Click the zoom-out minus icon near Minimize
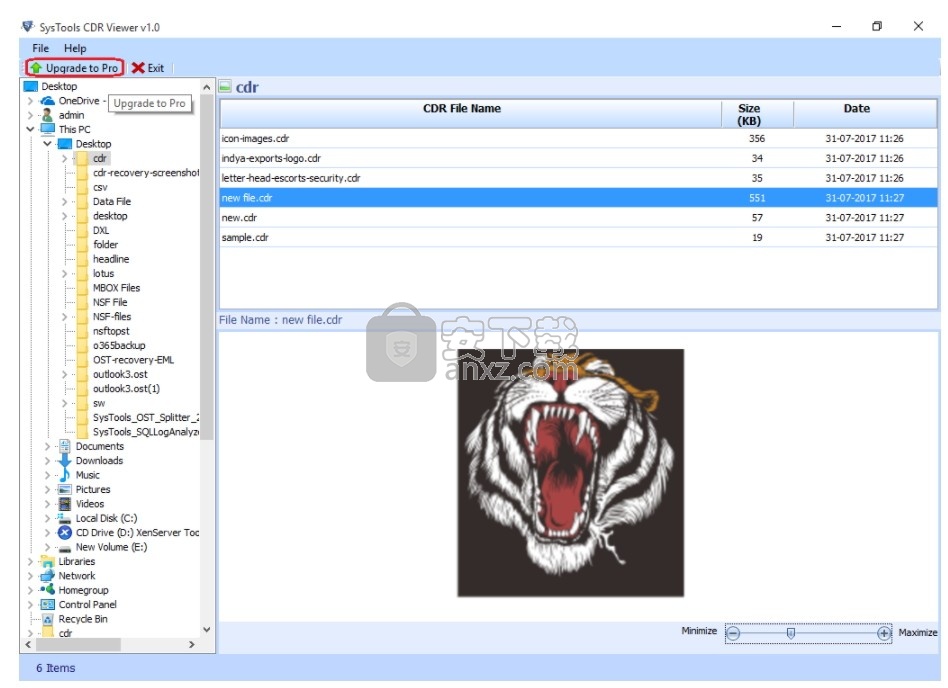Viewport: 948px width, 688px height. point(733,634)
